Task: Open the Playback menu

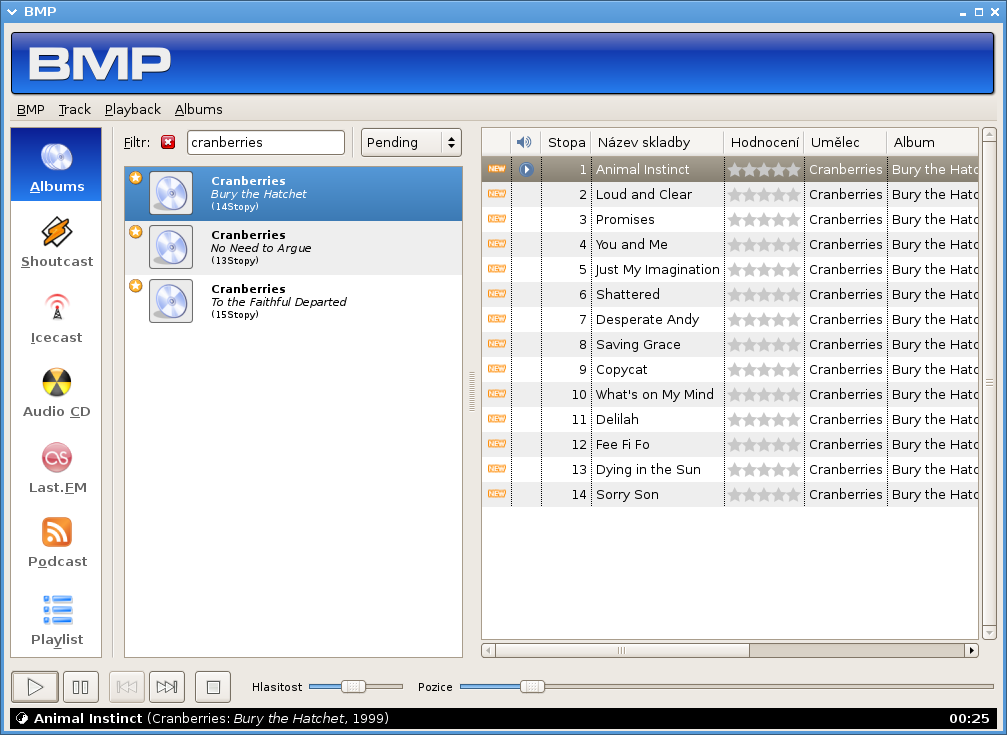Action: [x=132, y=109]
